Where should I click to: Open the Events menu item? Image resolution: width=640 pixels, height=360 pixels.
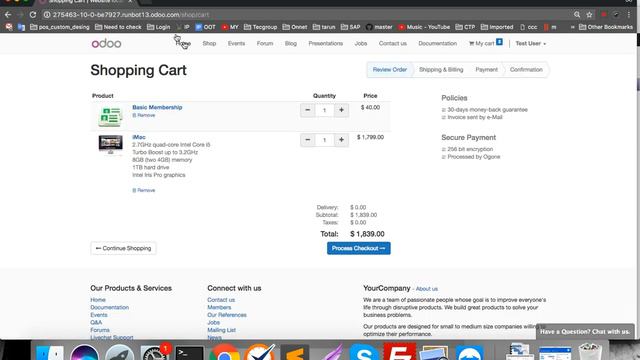click(236, 43)
